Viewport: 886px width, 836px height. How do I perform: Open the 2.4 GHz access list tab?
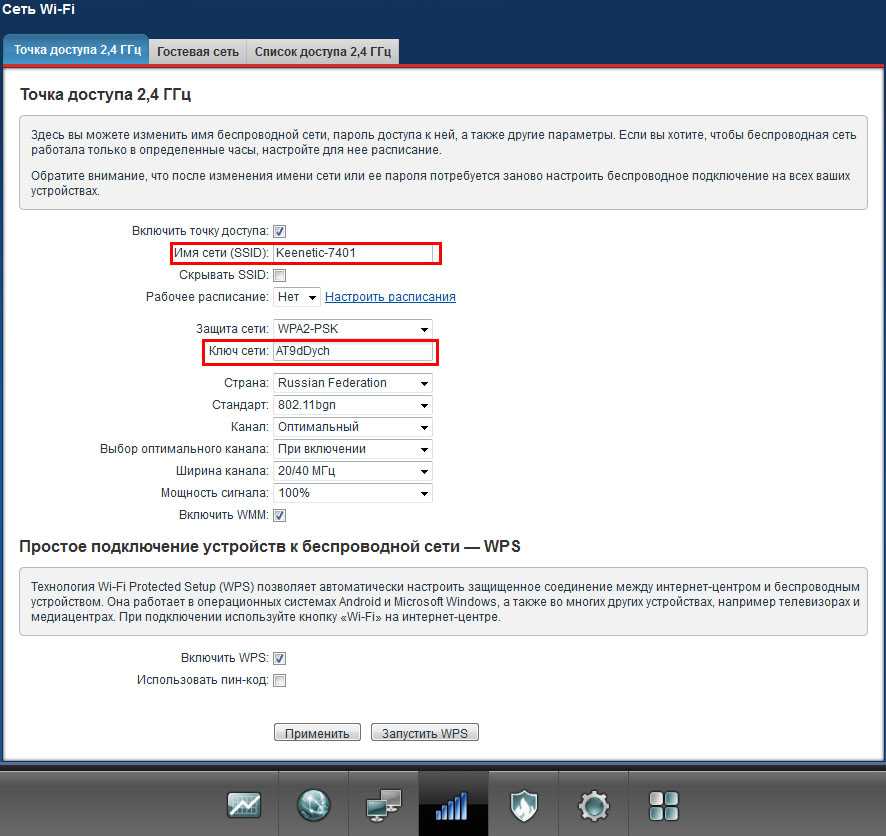tap(323, 51)
